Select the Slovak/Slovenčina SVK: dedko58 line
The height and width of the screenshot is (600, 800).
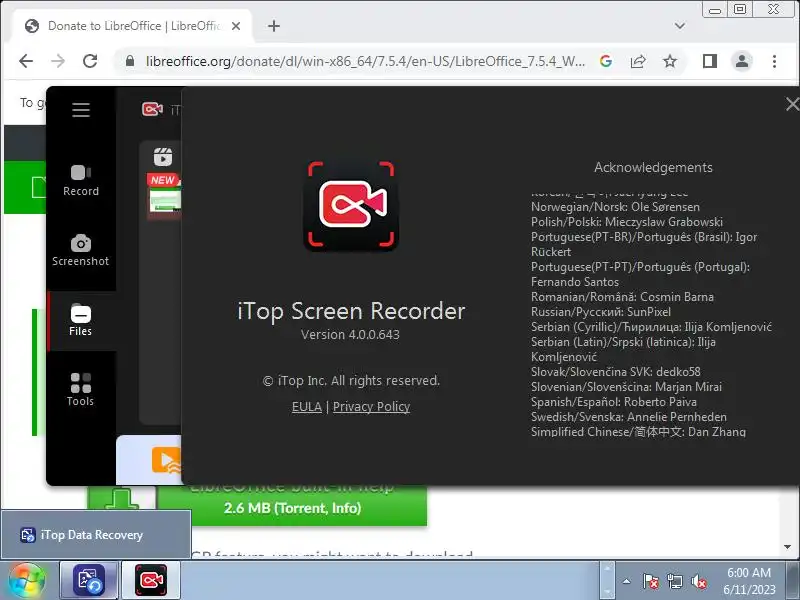615,372
